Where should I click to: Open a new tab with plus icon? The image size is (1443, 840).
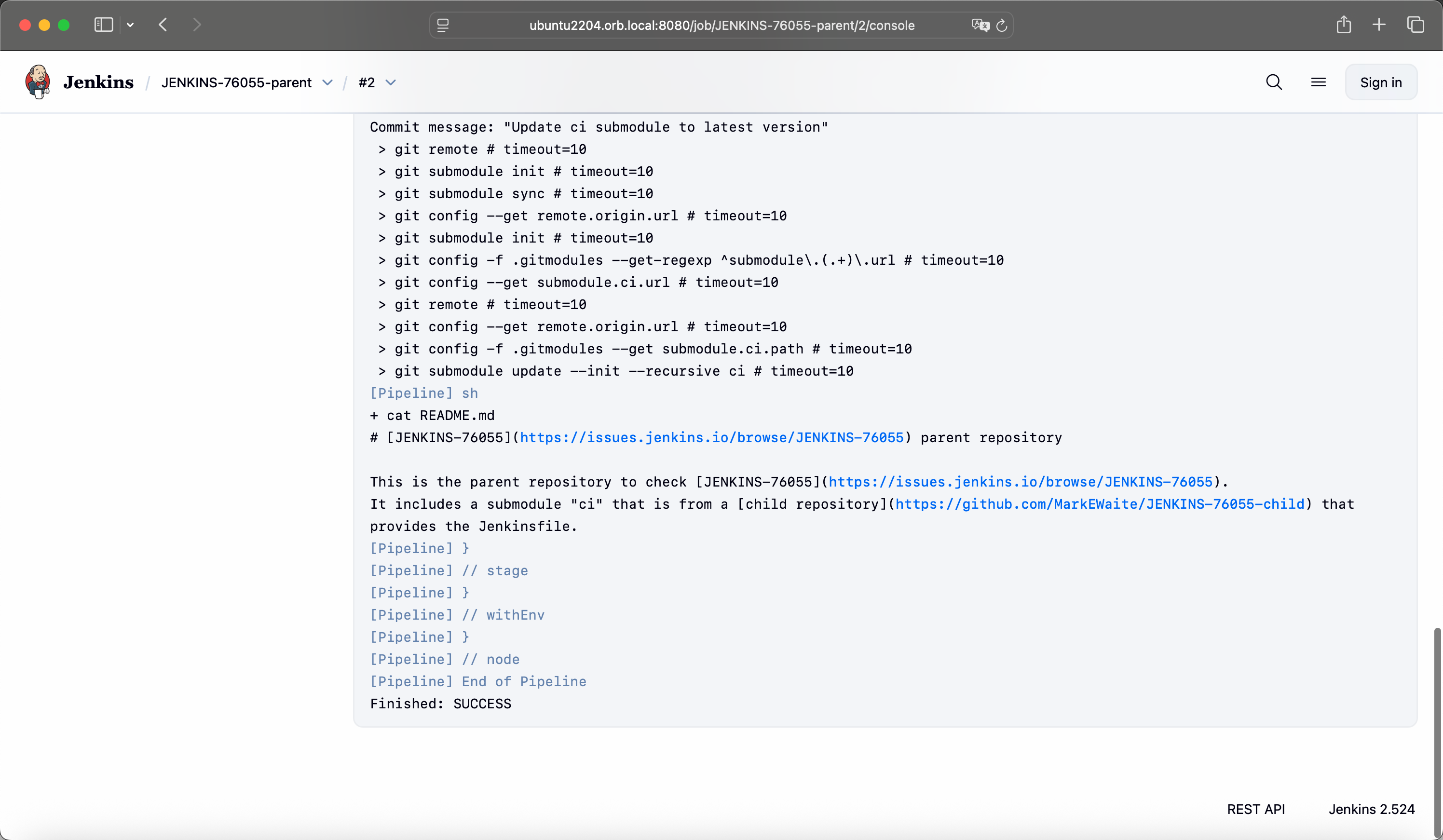click(x=1379, y=25)
